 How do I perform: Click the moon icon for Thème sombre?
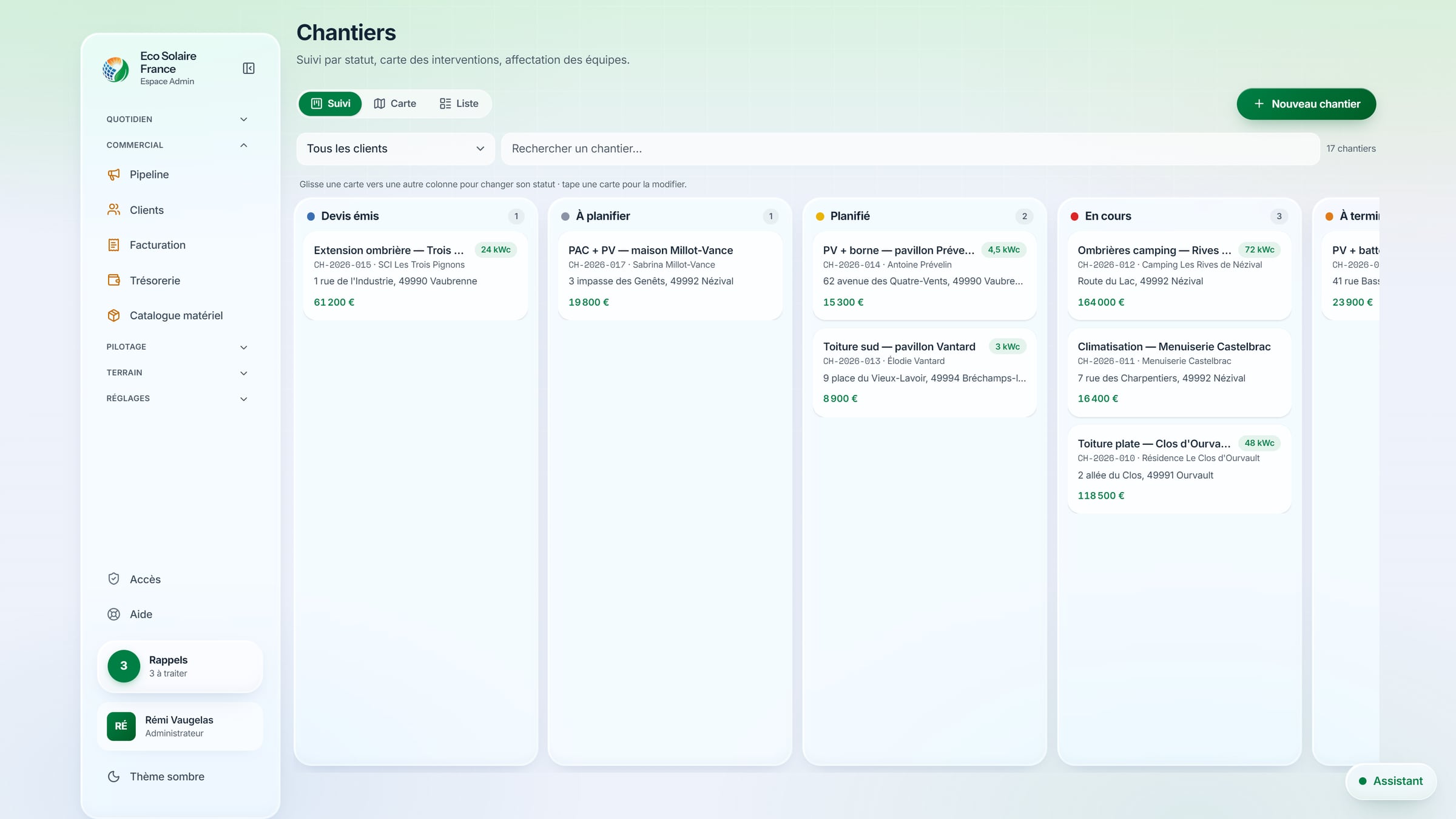113,777
